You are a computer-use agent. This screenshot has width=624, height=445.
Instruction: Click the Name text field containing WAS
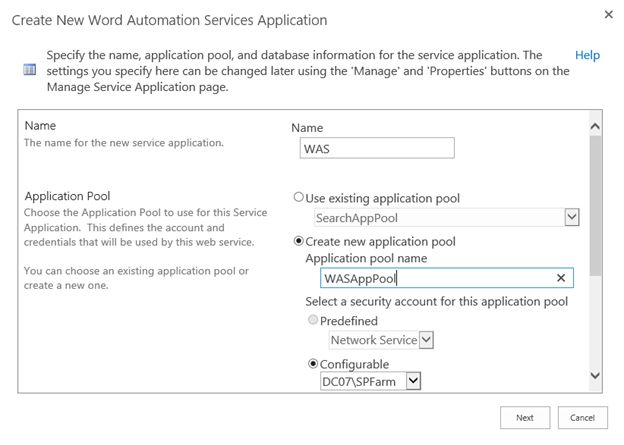[x=377, y=148]
